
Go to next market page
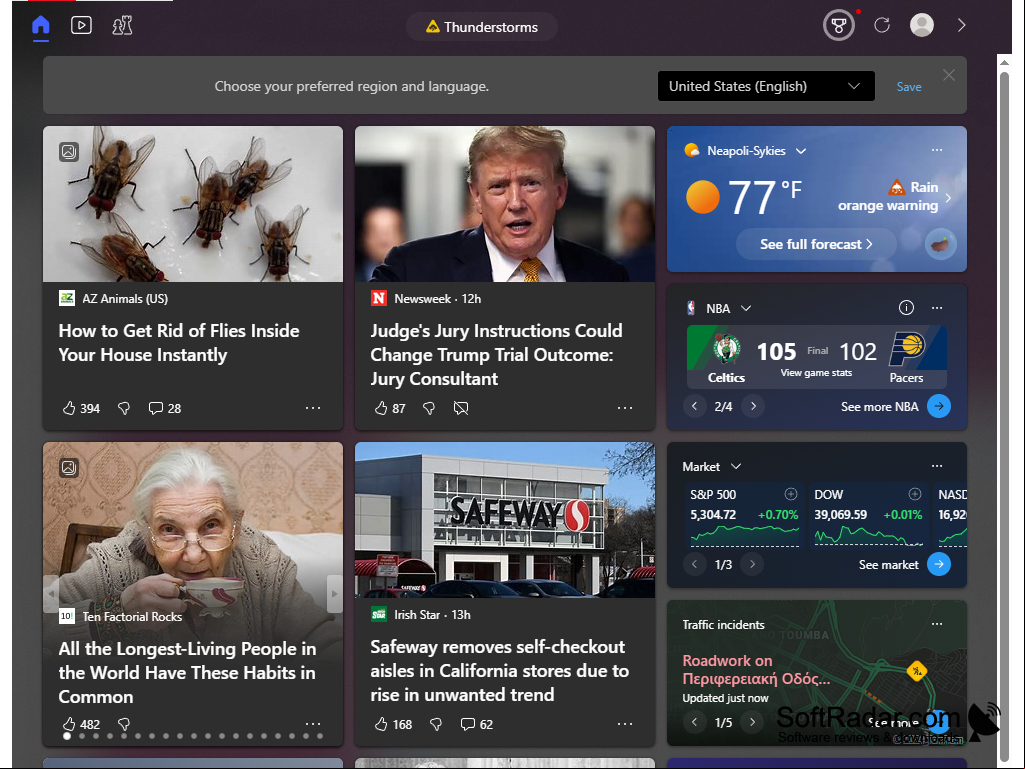pos(752,564)
